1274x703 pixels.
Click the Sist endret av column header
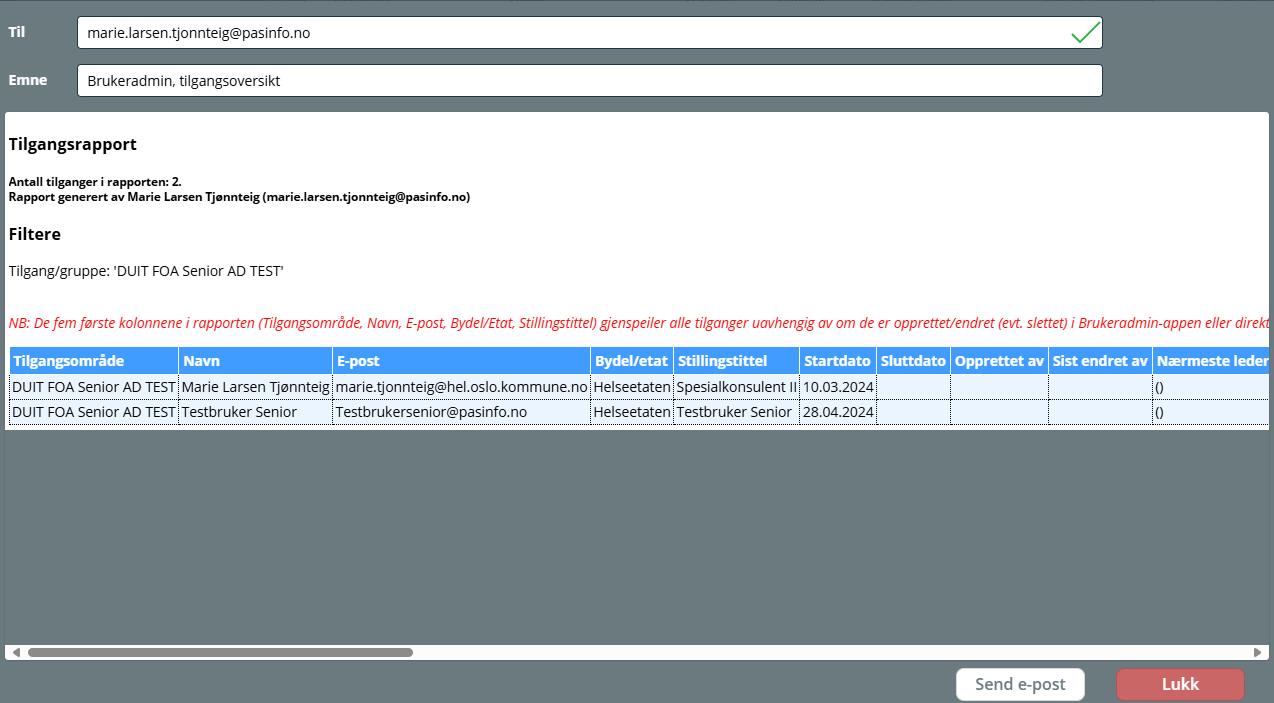pyautogui.click(x=1100, y=361)
